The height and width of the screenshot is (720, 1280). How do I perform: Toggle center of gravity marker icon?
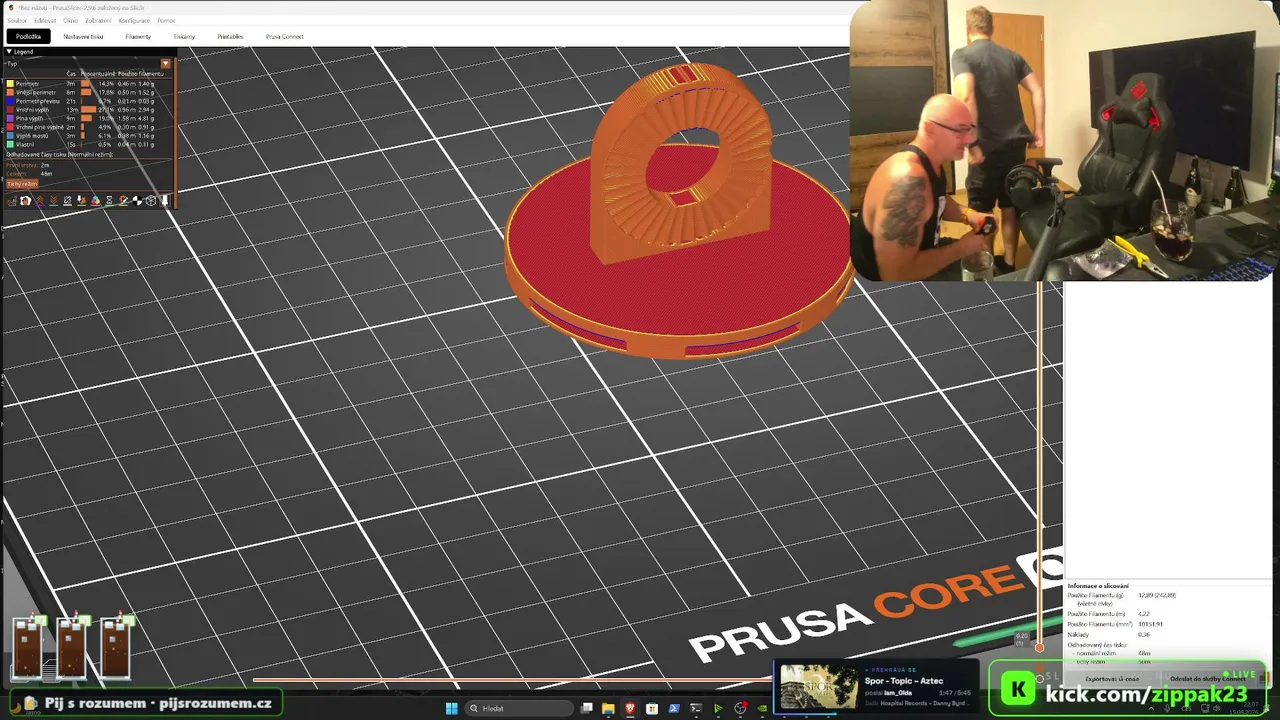pos(138,201)
